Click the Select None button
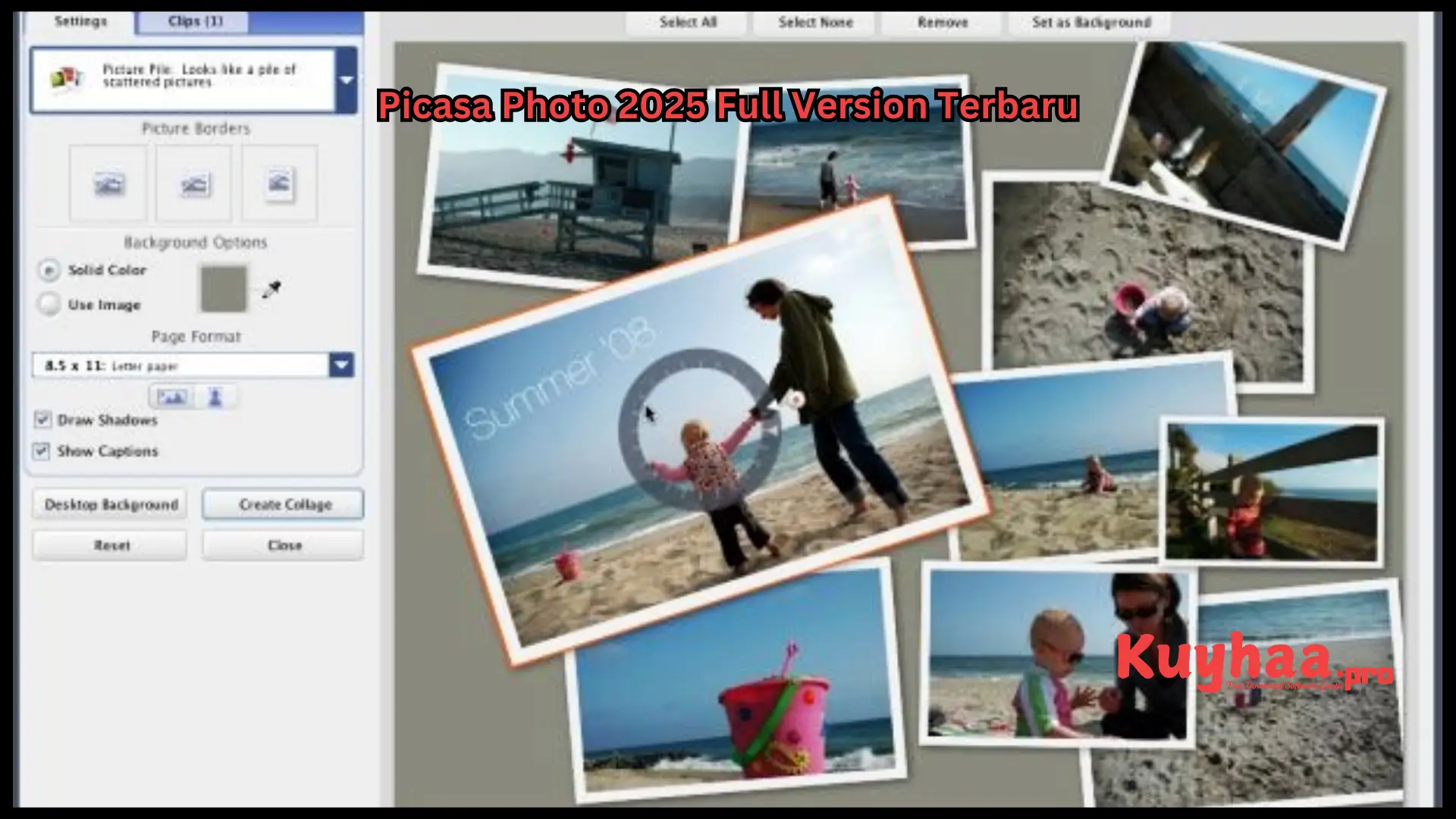Screen dimensions: 1456x819 point(813,22)
